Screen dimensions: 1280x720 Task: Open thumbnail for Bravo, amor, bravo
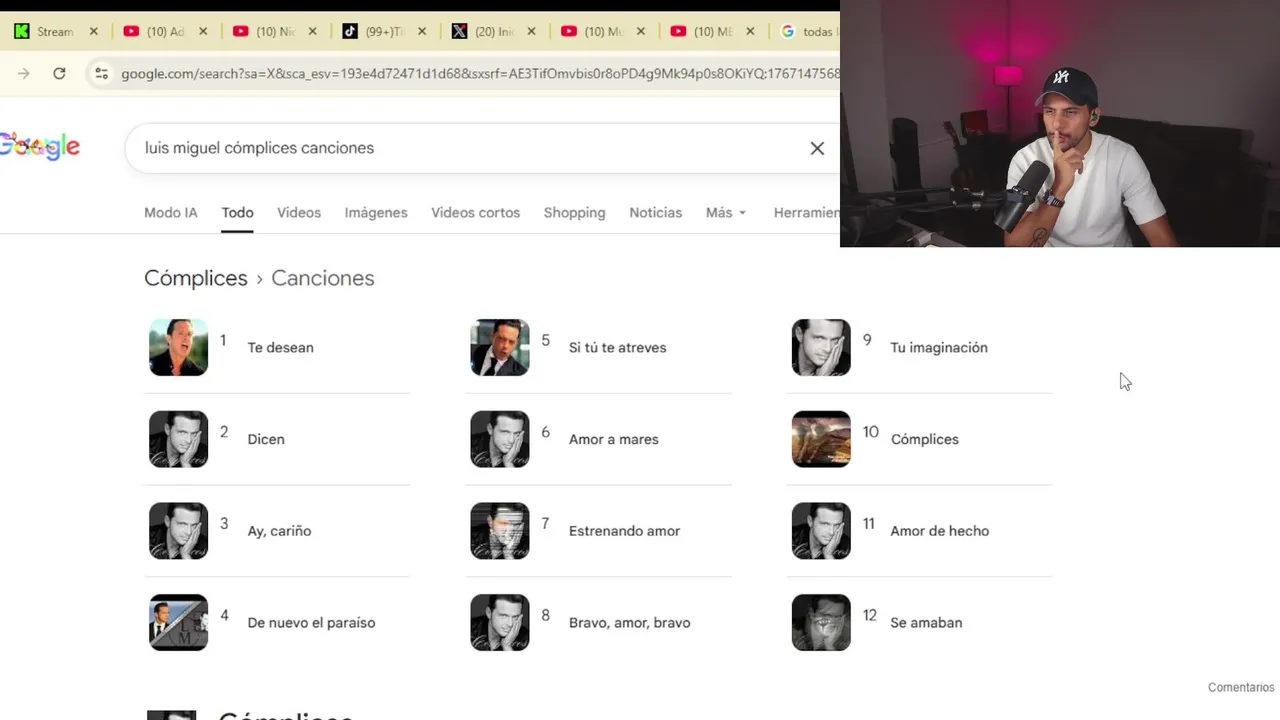tap(500, 622)
